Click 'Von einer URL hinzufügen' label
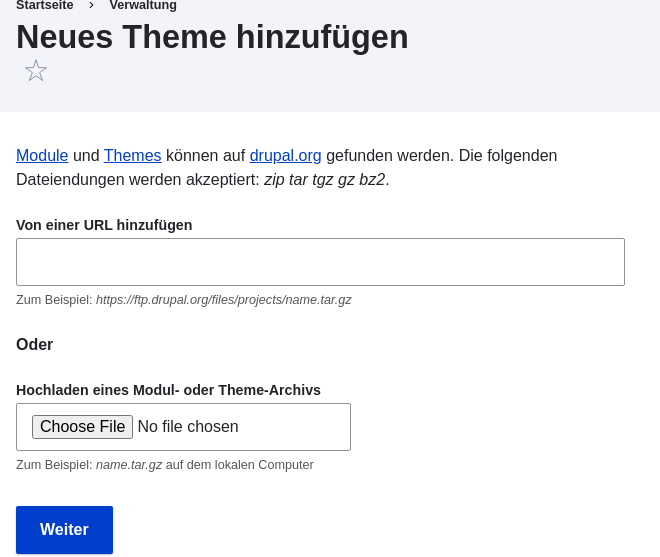Image resolution: width=660 pixels, height=557 pixels. tap(104, 225)
